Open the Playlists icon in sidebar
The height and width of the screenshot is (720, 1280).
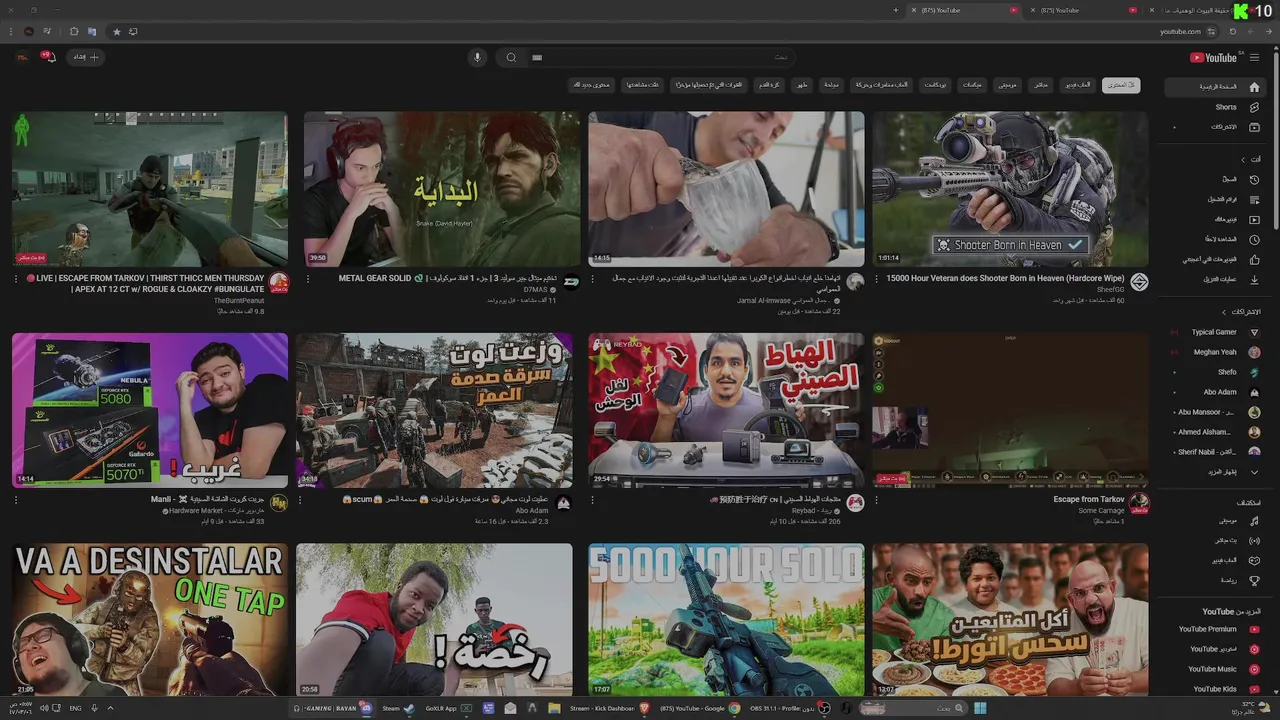pyautogui.click(x=1254, y=199)
